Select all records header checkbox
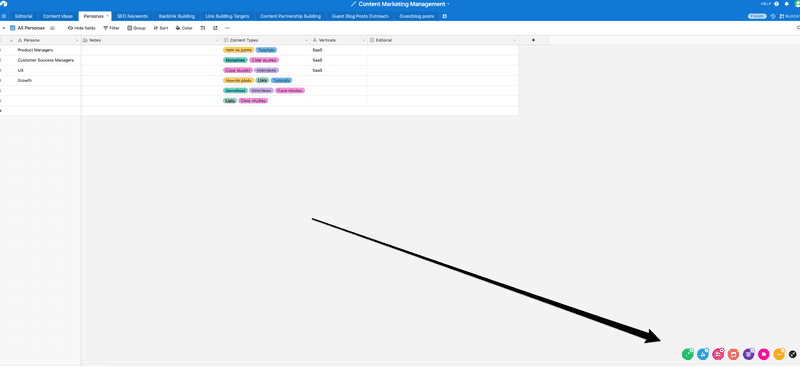Image resolution: width=800 pixels, height=367 pixels. (1, 40)
